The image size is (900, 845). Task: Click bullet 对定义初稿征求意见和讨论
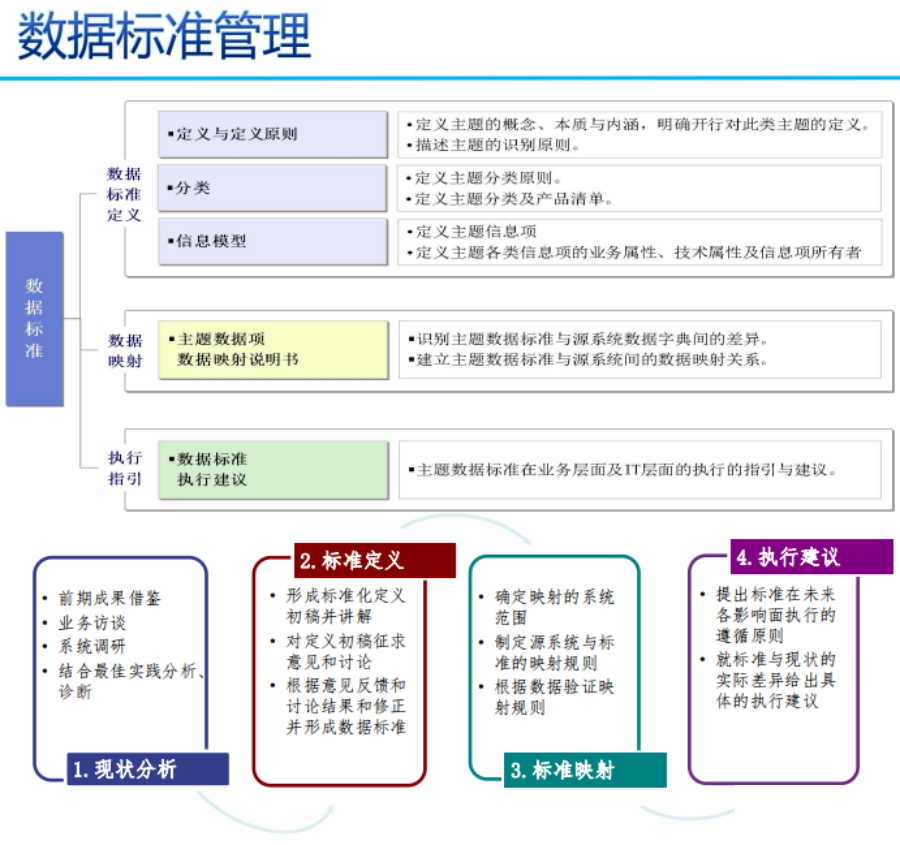pyautogui.click(x=346, y=651)
